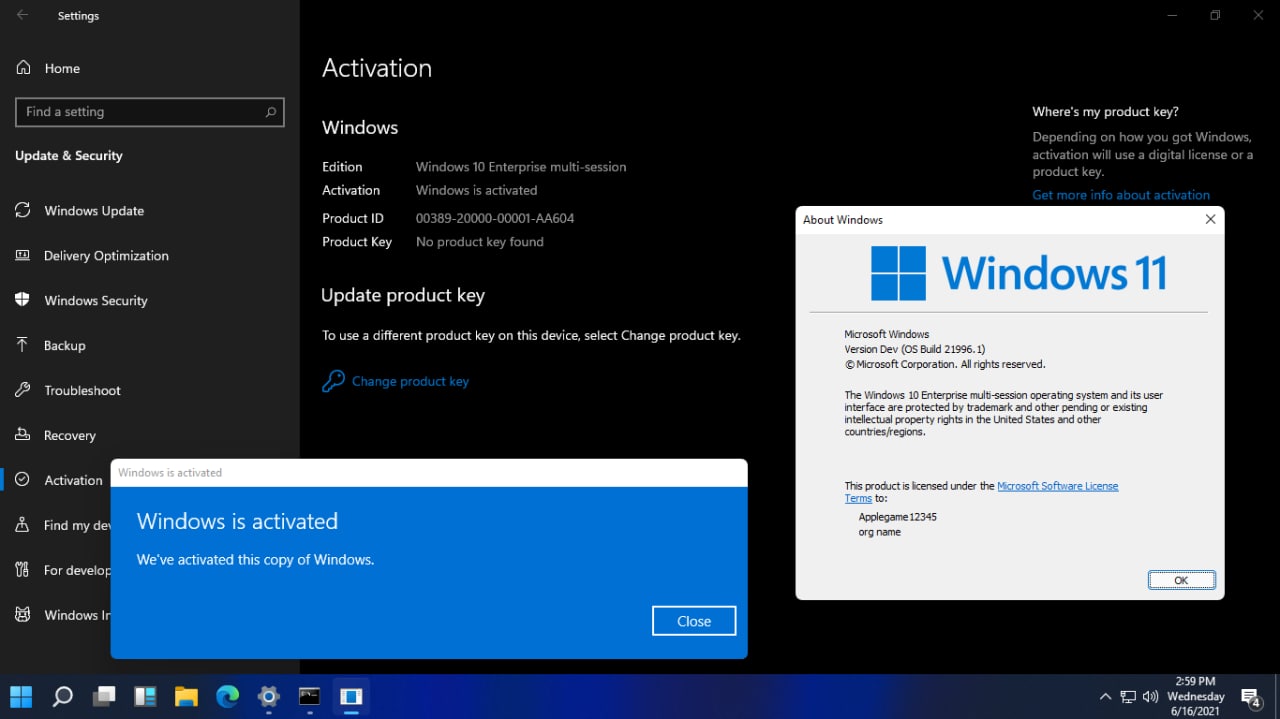1280x719 pixels.
Task: Select the winver taskbar app icon
Action: (351, 696)
